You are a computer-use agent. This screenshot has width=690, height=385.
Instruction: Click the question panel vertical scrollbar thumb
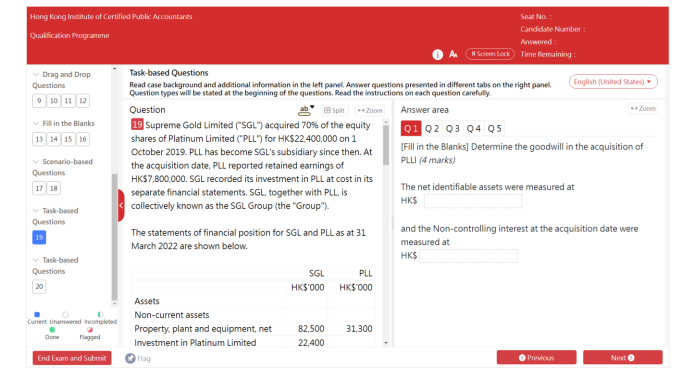tap(386, 145)
